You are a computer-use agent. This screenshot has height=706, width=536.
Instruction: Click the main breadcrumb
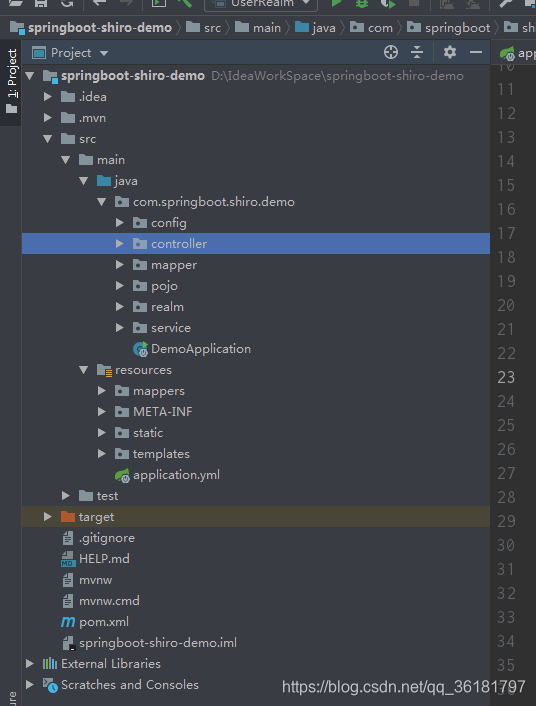(258, 28)
